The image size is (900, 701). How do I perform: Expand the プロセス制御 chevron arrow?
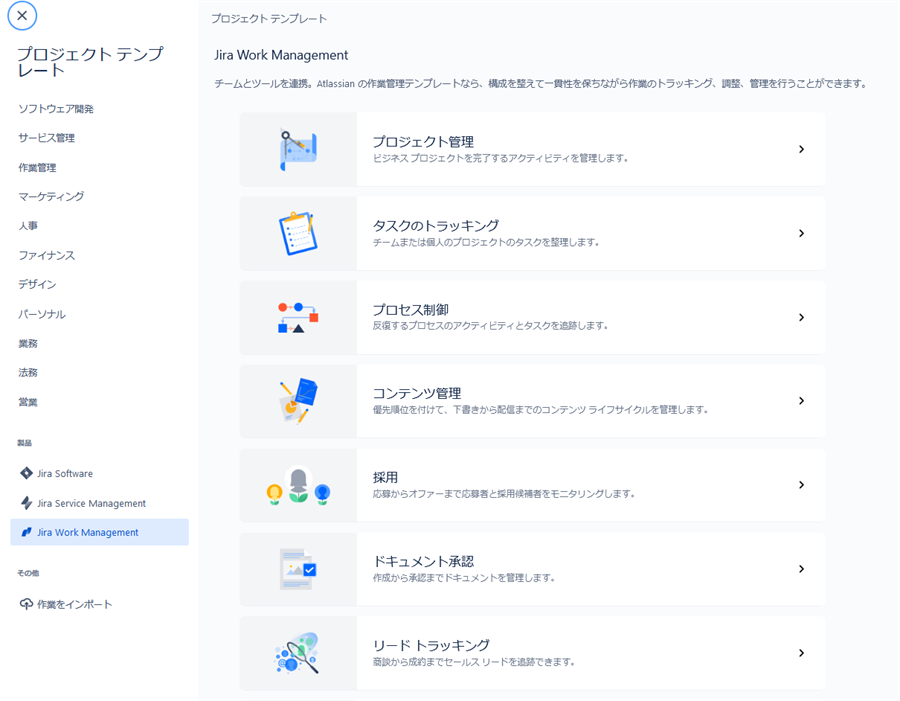[x=801, y=317]
